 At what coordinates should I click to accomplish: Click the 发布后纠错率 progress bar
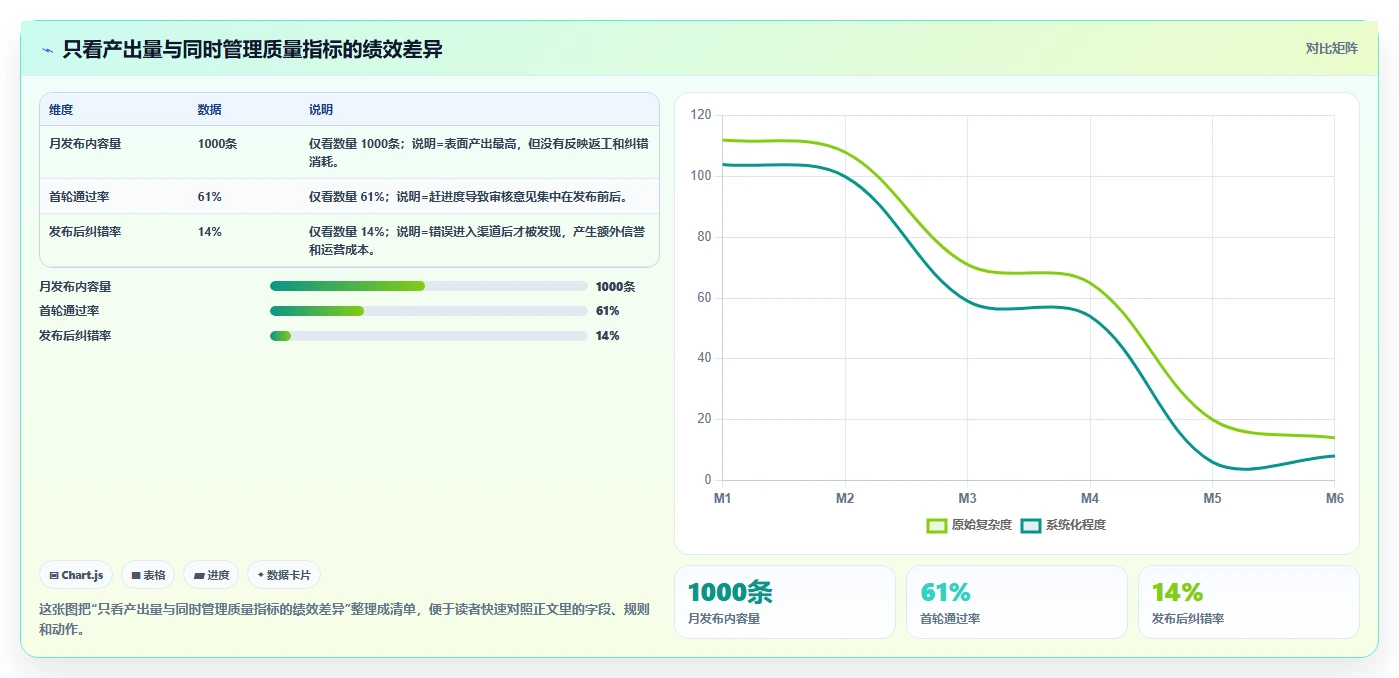point(429,336)
